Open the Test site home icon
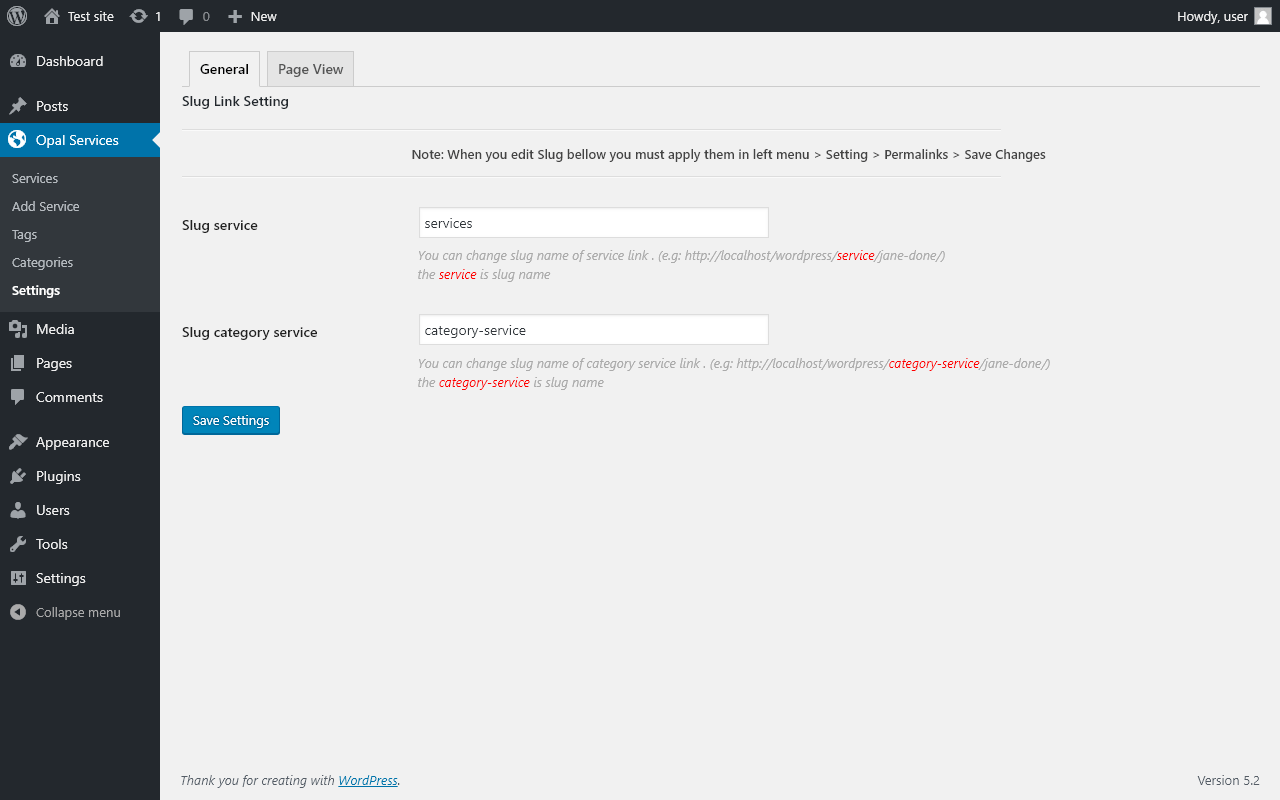 (52, 16)
